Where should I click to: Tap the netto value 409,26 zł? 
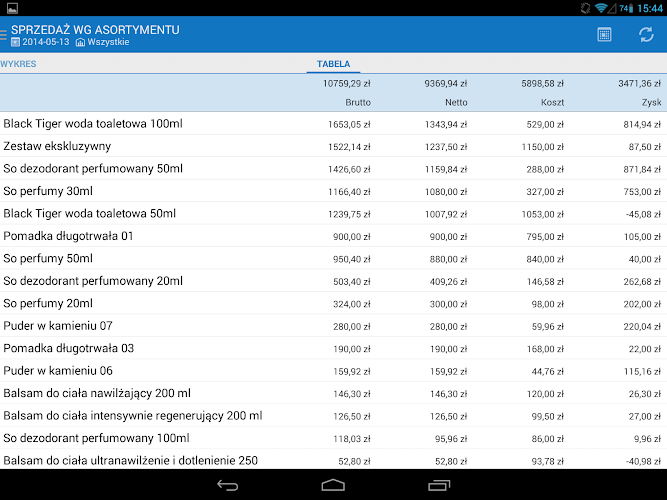pyautogui.click(x=448, y=282)
